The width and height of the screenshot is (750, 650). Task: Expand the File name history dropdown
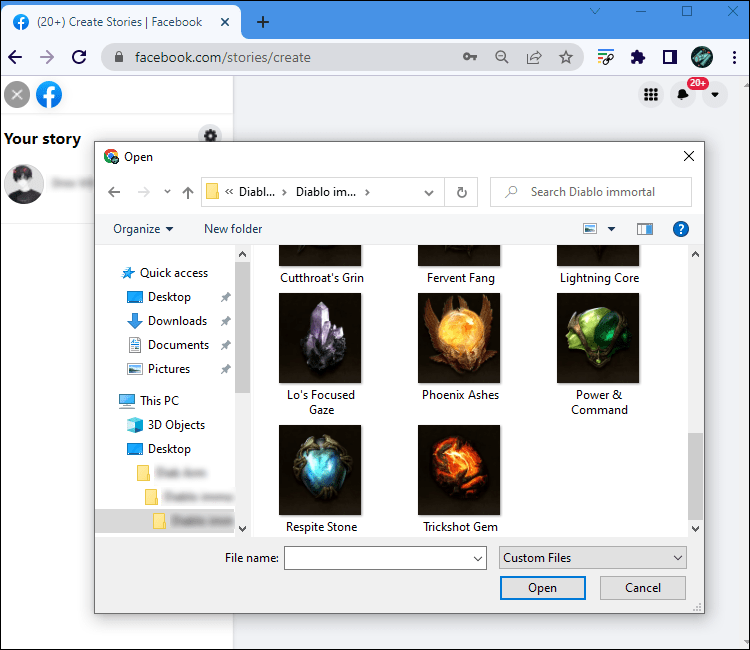[x=477, y=558]
